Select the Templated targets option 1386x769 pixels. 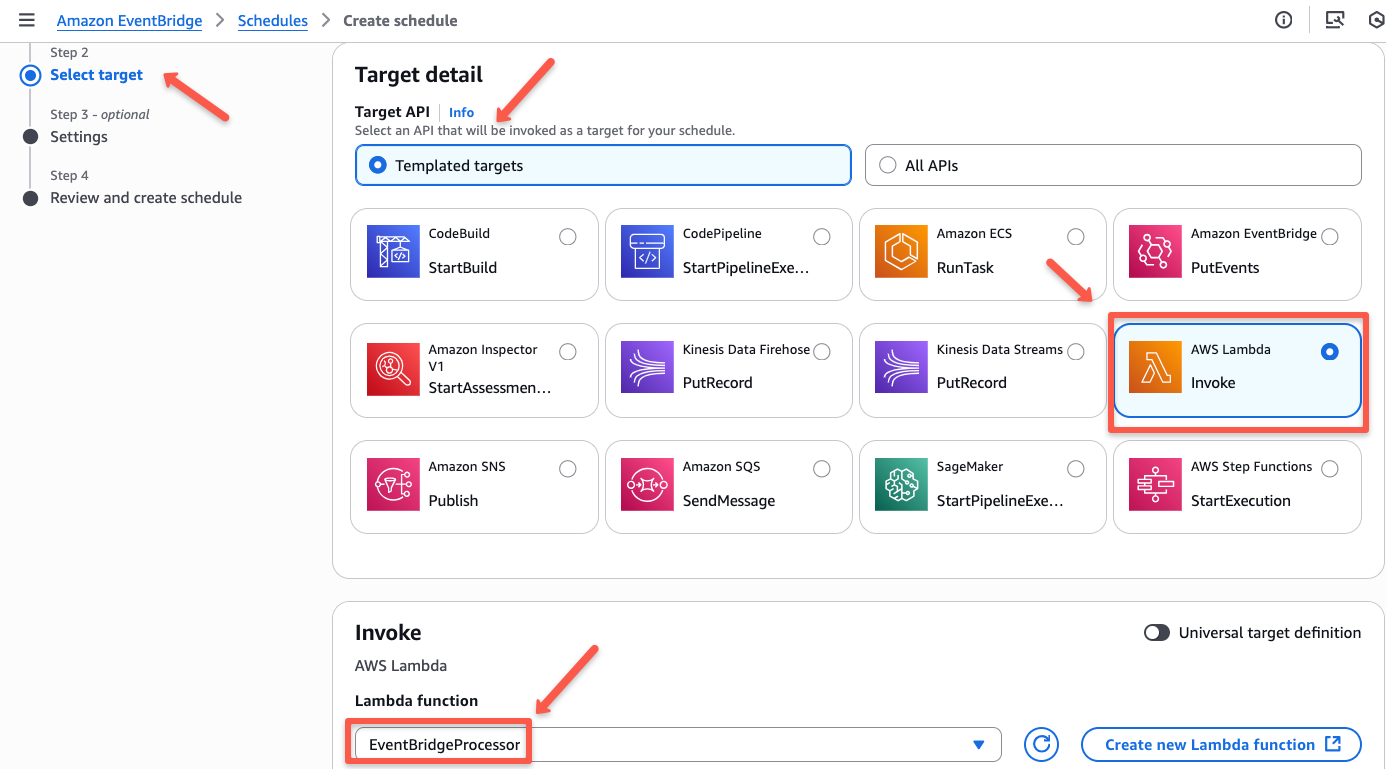(x=603, y=166)
